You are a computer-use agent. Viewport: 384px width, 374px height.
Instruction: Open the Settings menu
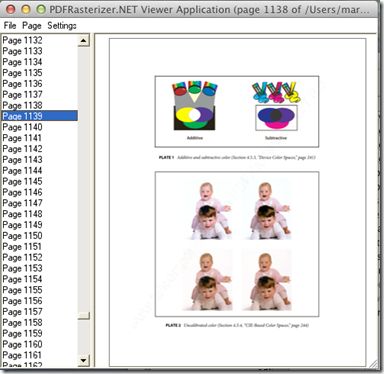[62, 26]
